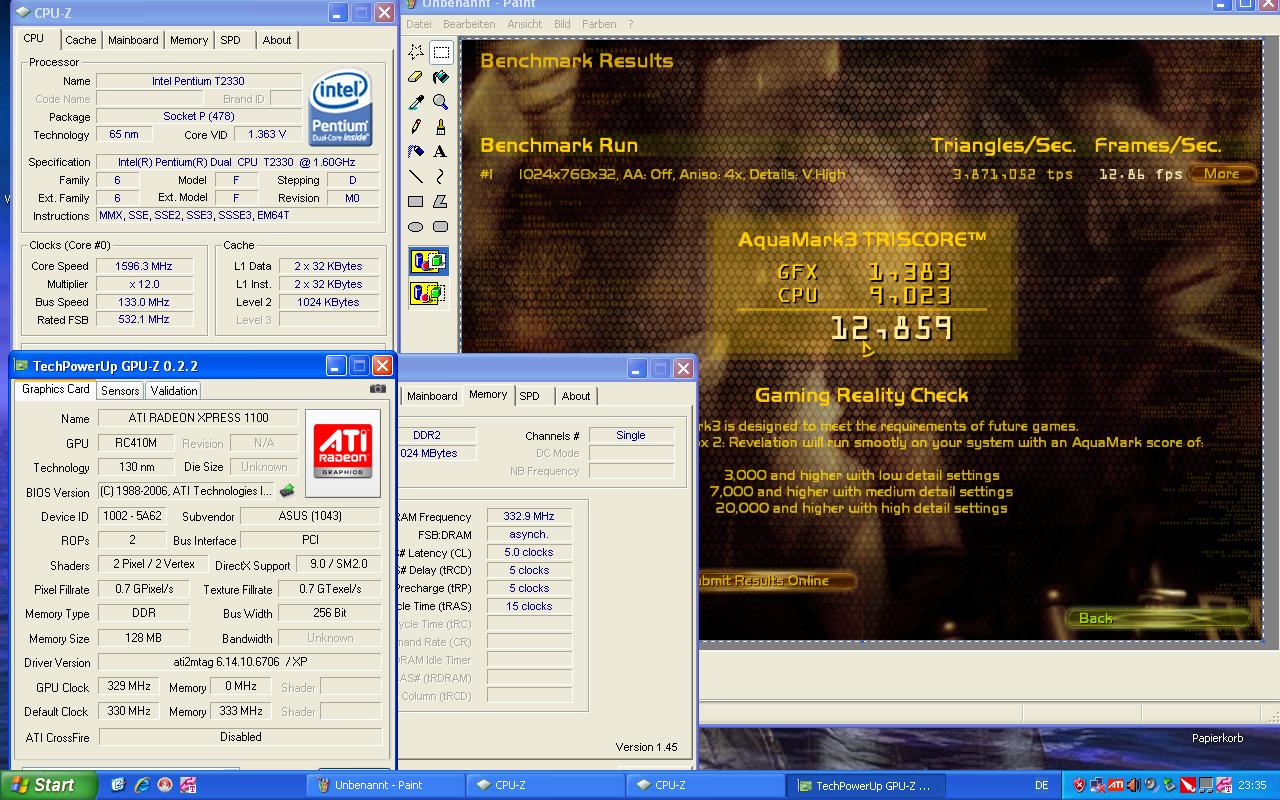Activate the Fill With Color bucket tool
Screen dimensions: 1280x800
pos(441,77)
